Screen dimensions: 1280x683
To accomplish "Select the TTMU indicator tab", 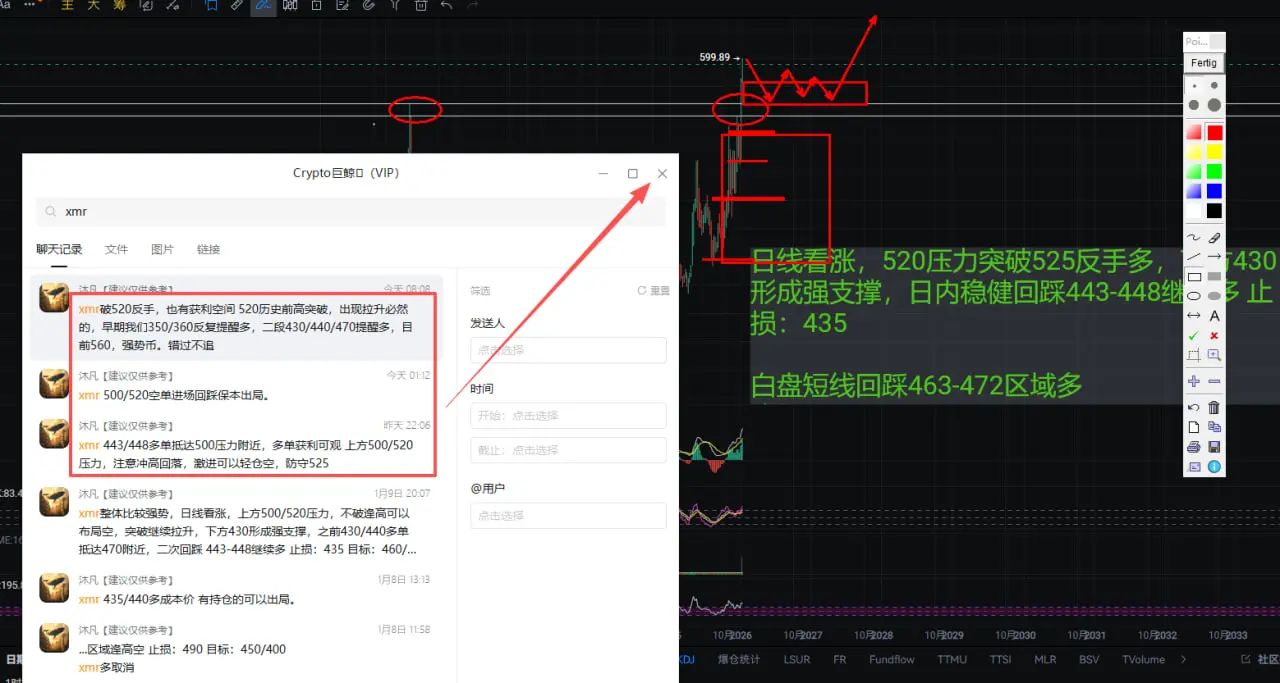I will click(x=952, y=660).
